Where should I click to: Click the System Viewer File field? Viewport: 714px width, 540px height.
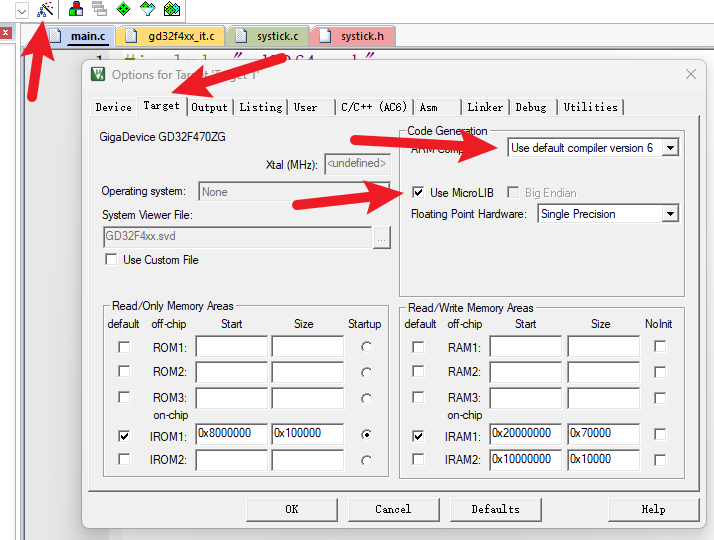click(x=238, y=237)
